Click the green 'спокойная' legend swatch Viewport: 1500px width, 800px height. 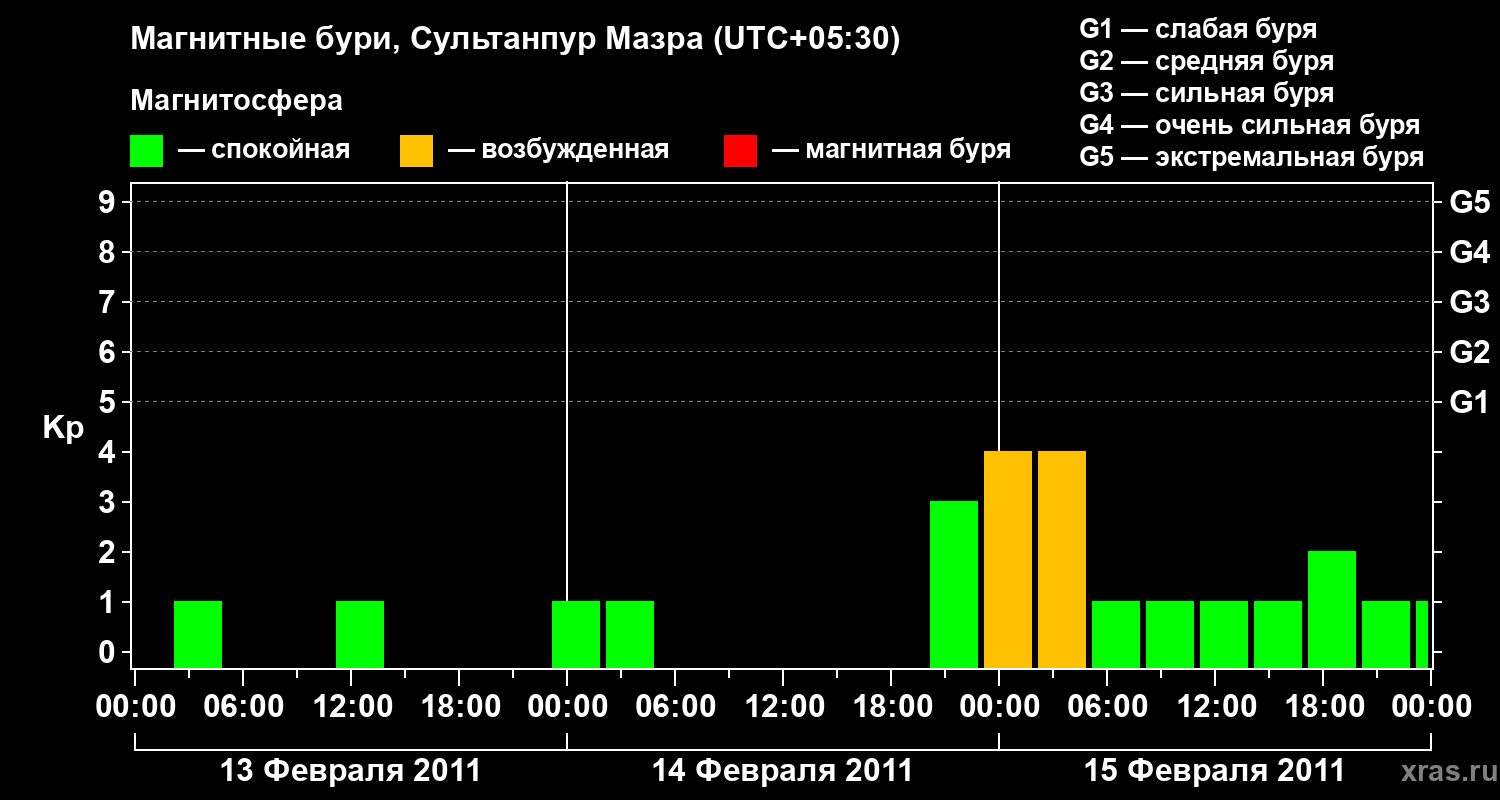tap(147, 151)
